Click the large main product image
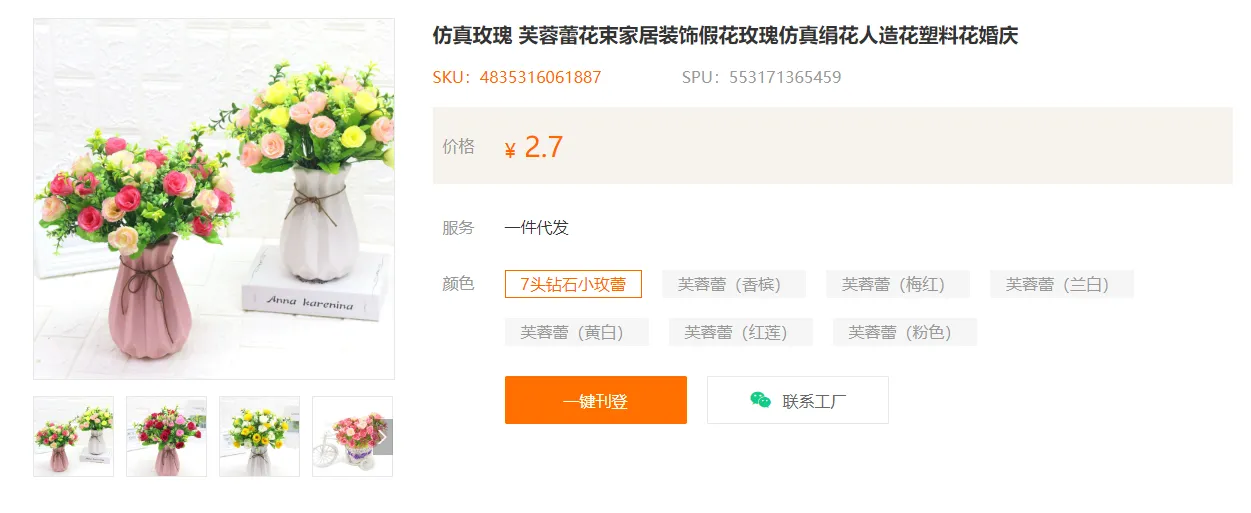 pyautogui.click(x=214, y=199)
